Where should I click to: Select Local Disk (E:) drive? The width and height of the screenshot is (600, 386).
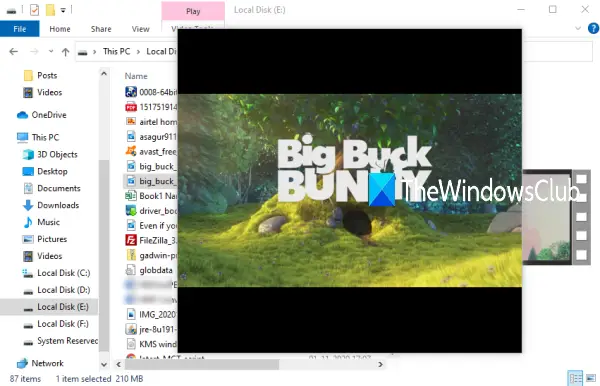pyautogui.click(x=63, y=307)
